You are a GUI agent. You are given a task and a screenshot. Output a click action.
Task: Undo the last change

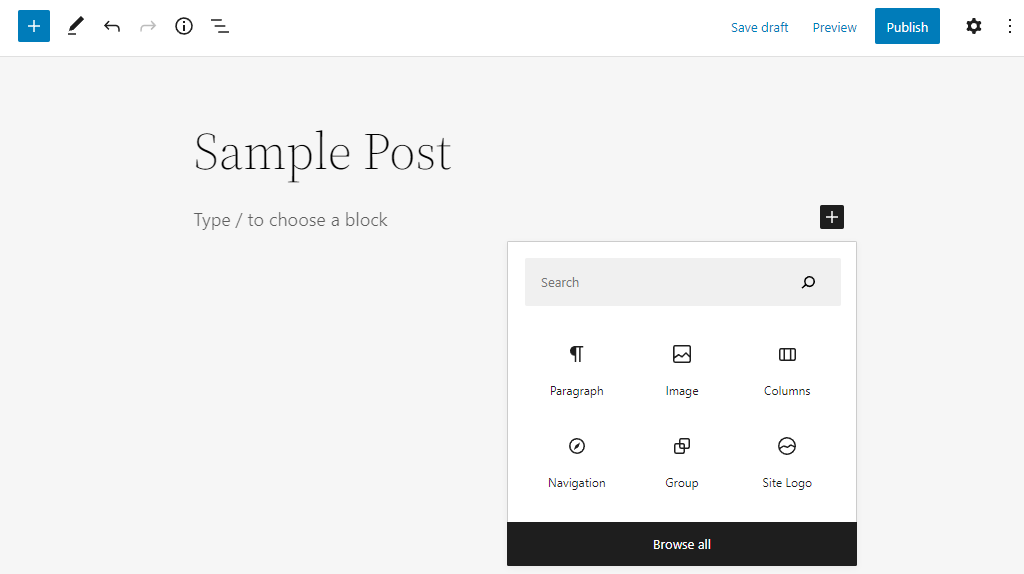tap(112, 27)
